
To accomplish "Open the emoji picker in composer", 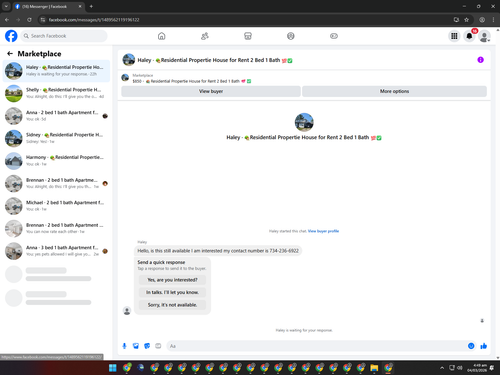I will pos(471,346).
